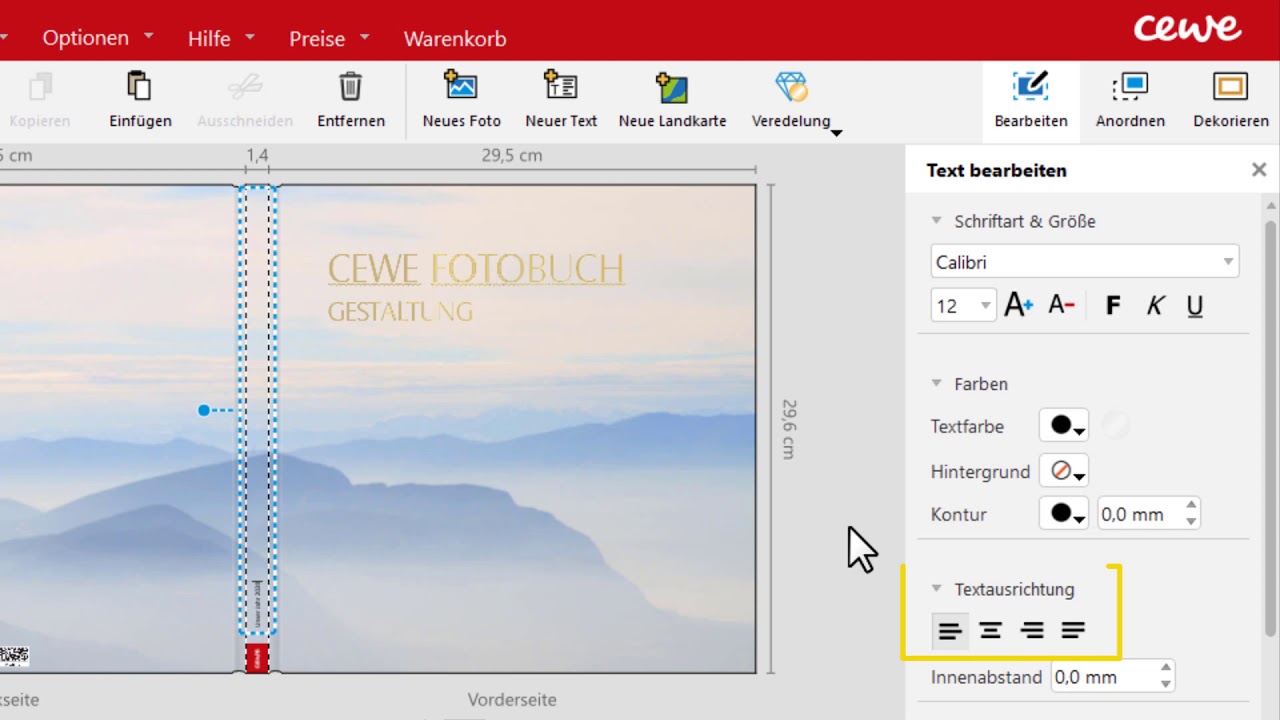Image resolution: width=1280 pixels, height=720 pixels.
Task: Select the spine text box on cover
Action: (258, 410)
